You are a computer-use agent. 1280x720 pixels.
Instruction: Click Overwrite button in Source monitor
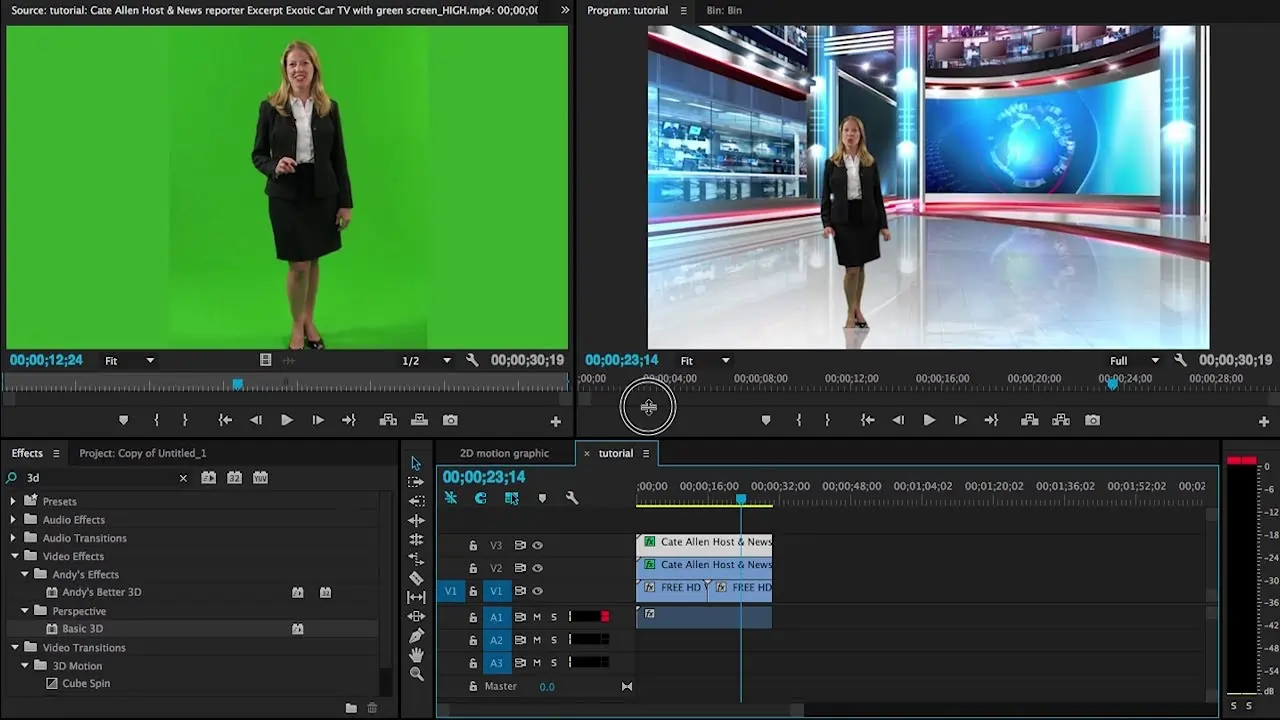(x=419, y=420)
